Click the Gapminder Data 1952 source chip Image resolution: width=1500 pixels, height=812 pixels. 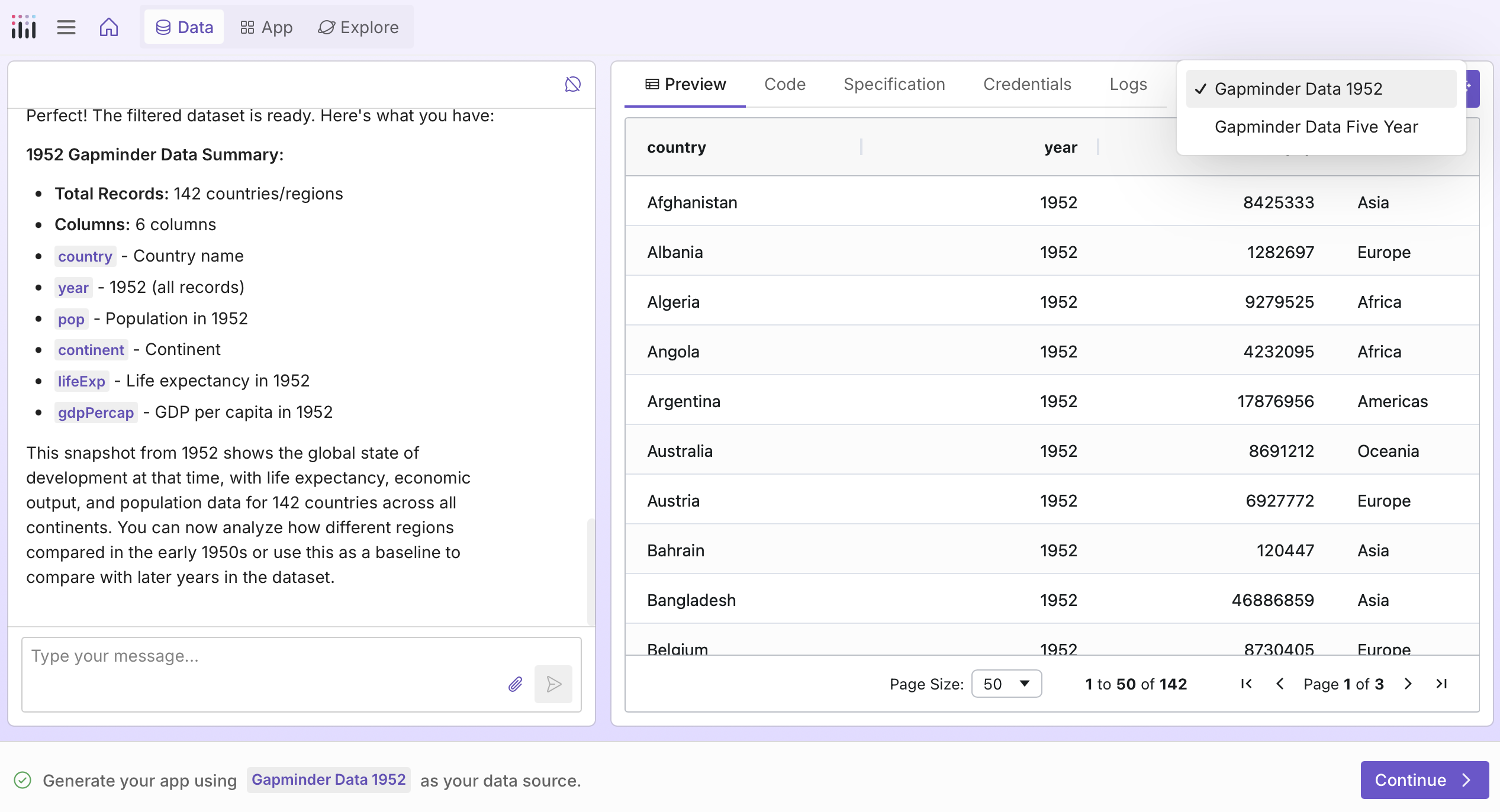(329, 779)
